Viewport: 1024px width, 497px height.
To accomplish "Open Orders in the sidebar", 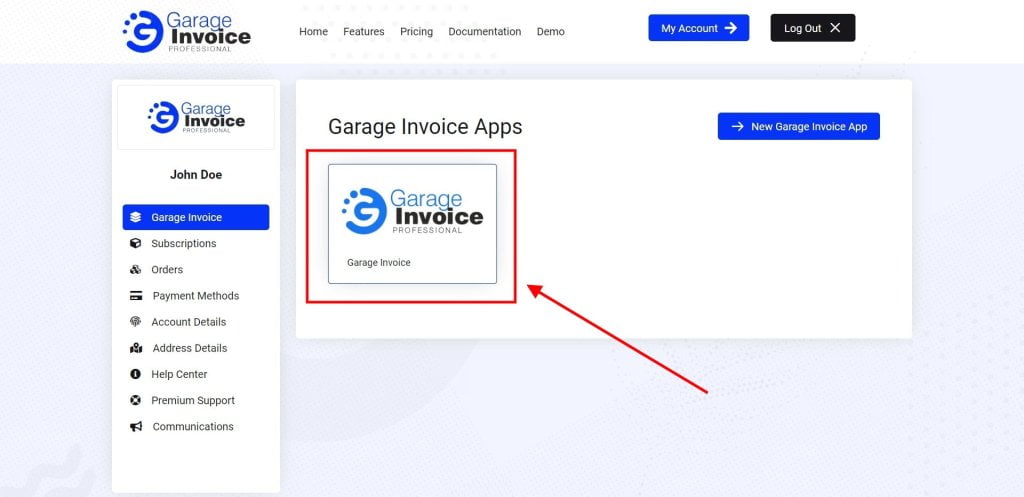I will tap(167, 269).
